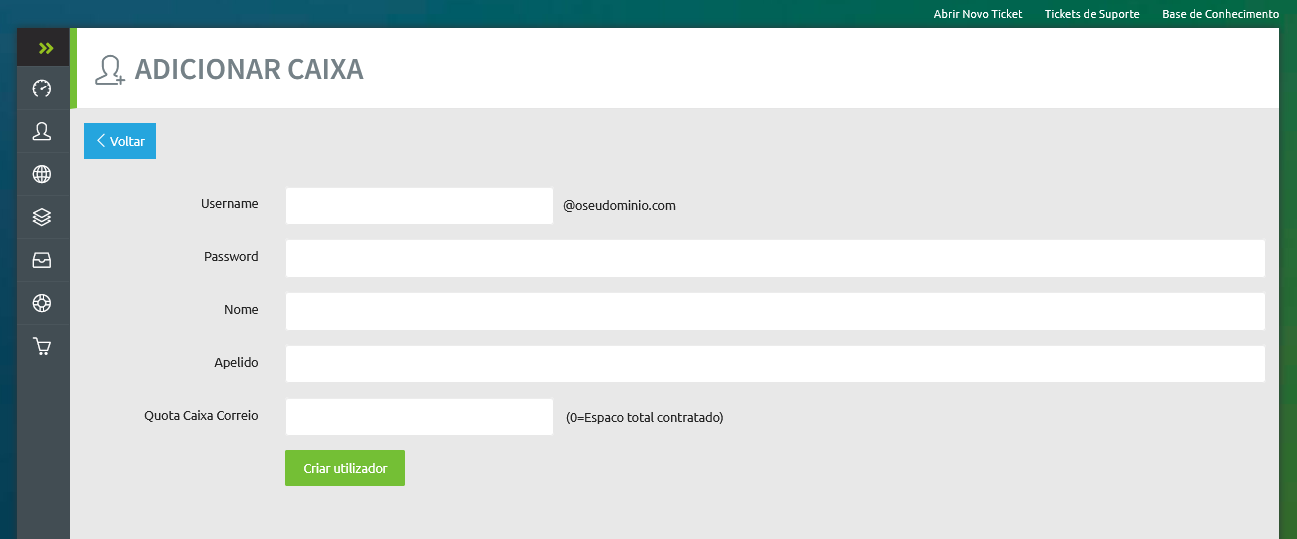The width and height of the screenshot is (1297, 539).
Task: Open the dashboard gauge icon in sidebar
Action: coord(42,88)
